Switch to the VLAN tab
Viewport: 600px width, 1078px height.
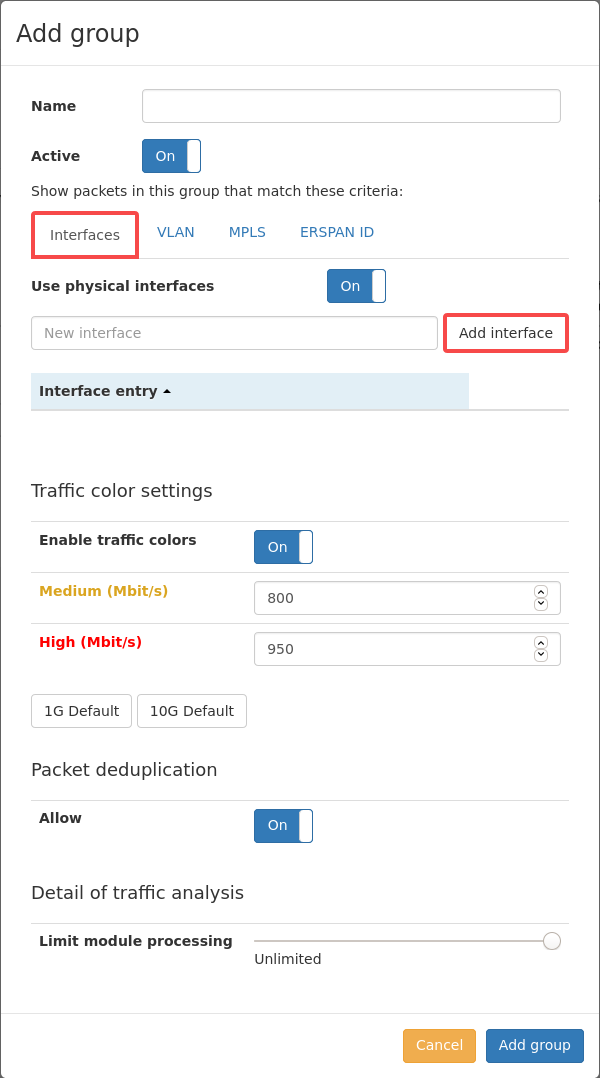click(175, 232)
